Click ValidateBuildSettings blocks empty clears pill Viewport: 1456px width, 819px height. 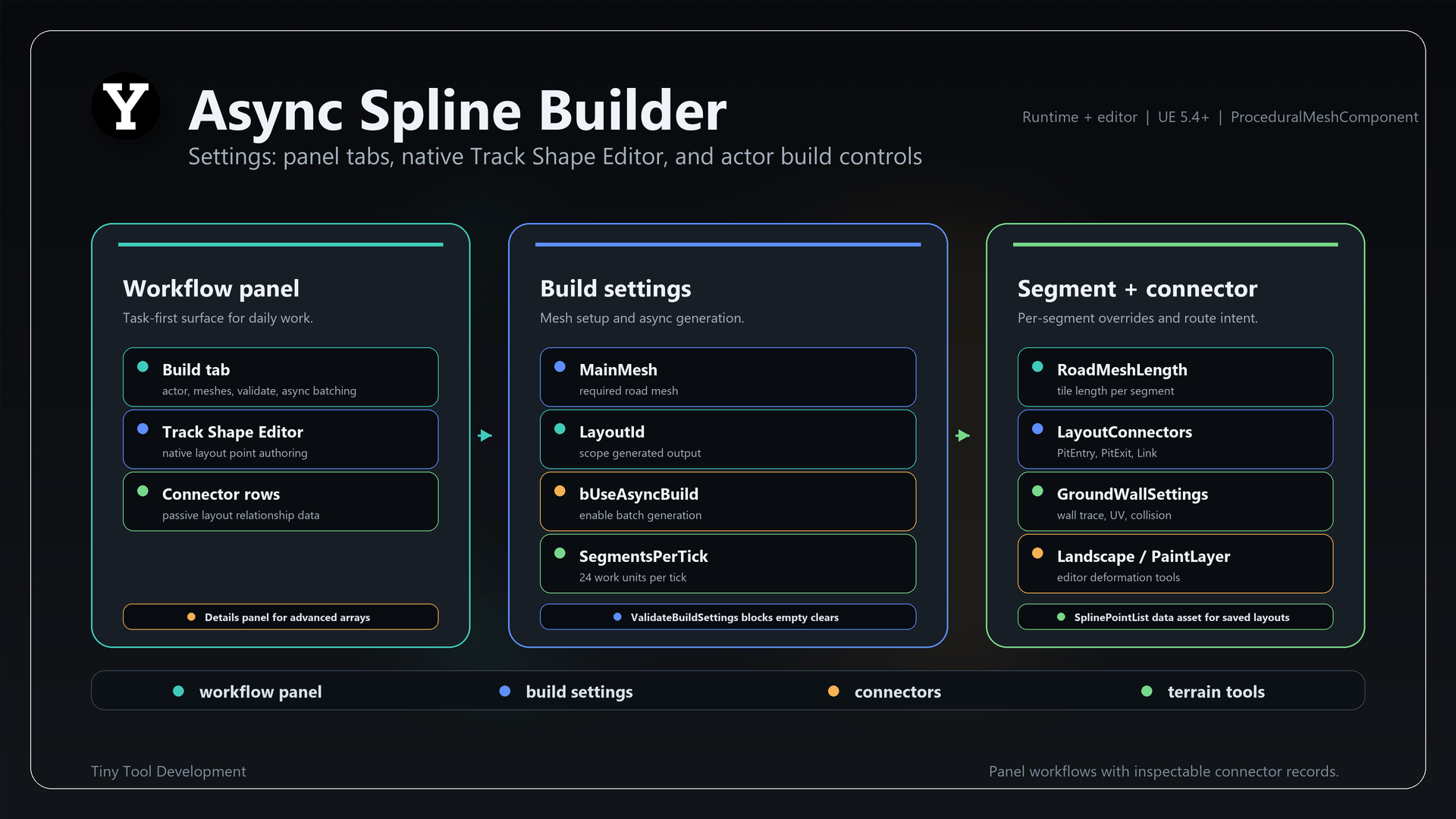(x=728, y=617)
